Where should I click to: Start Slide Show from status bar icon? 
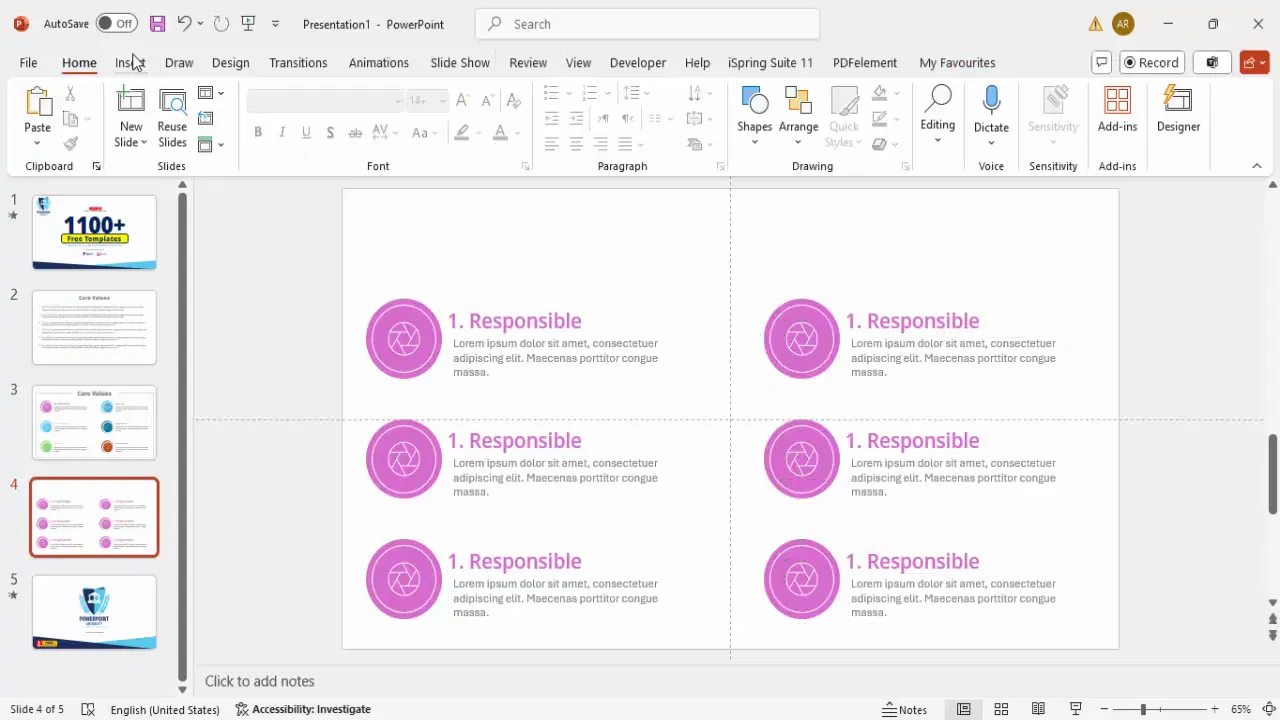click(1076, 709)
